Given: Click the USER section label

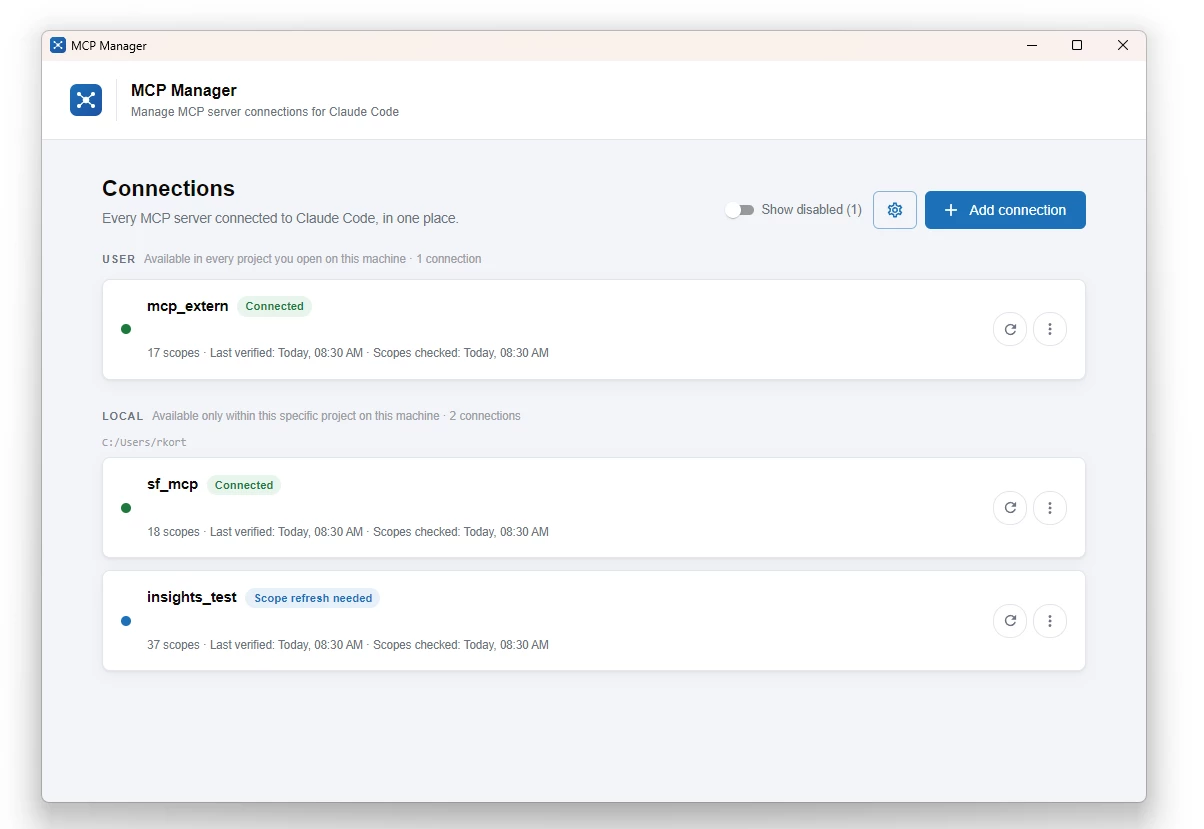Looking at the screenshot, I should (119, 259).
